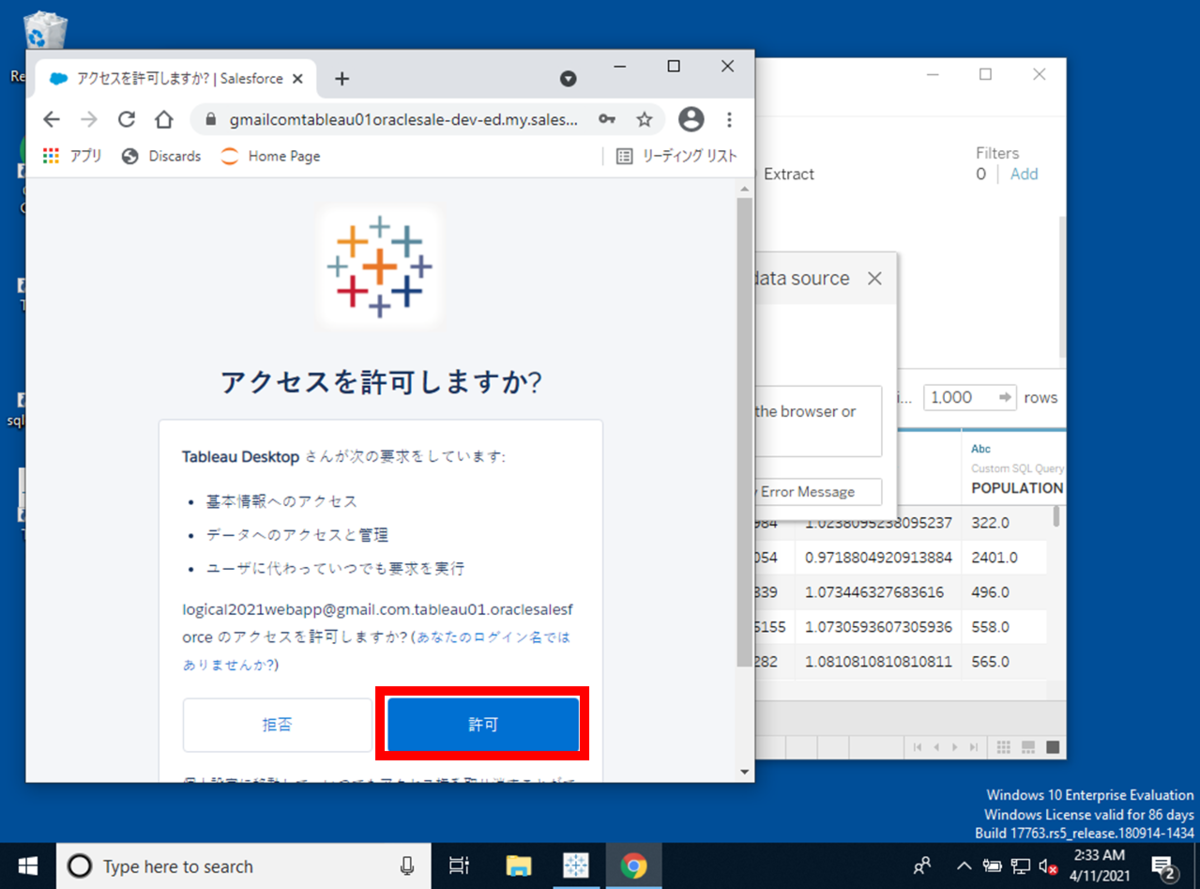Select cell 1.0810810810810811 in Tableau grid
Image resolution: width=1200 pixels, height=889 pixels.
(x=878, y=661)
